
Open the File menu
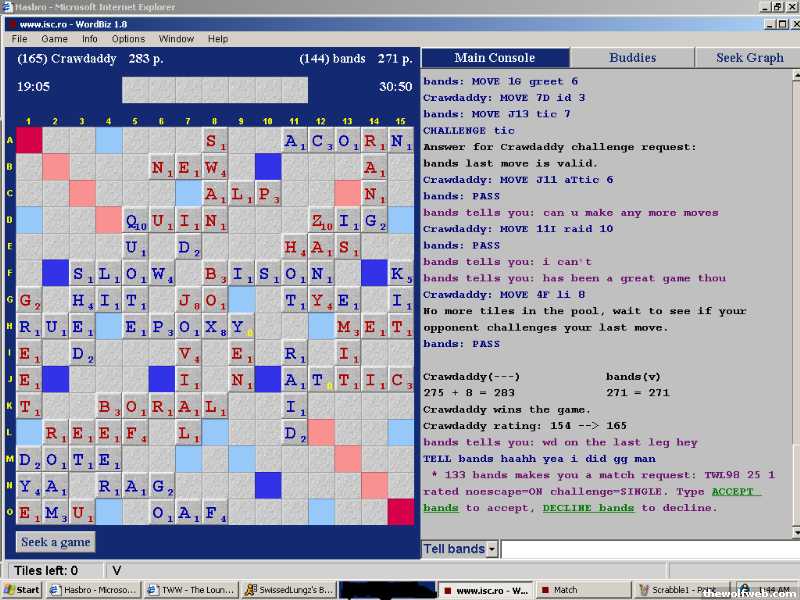tap(19, 39)
